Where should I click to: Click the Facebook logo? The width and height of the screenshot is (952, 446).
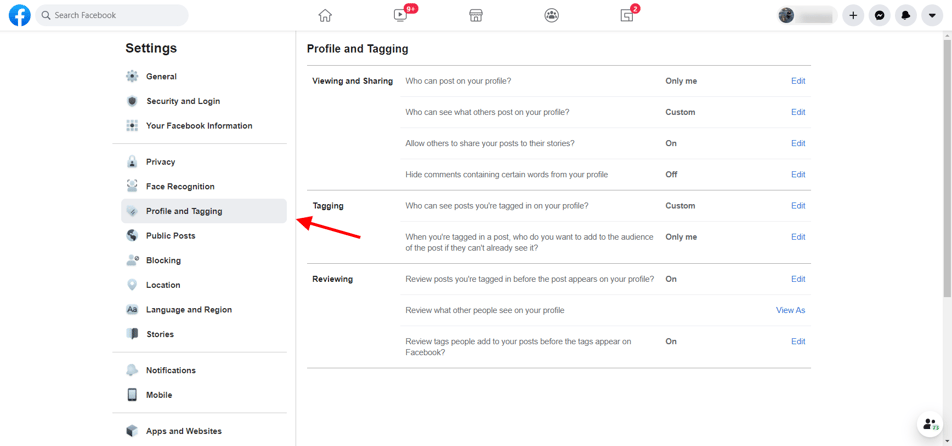coord(19,15)
